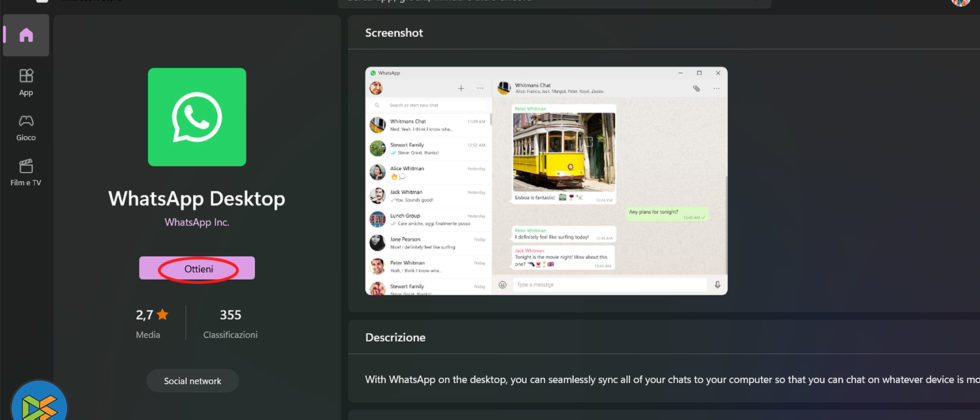
Task: Click the Home icon in sidebar
Action: pos(26,35)
